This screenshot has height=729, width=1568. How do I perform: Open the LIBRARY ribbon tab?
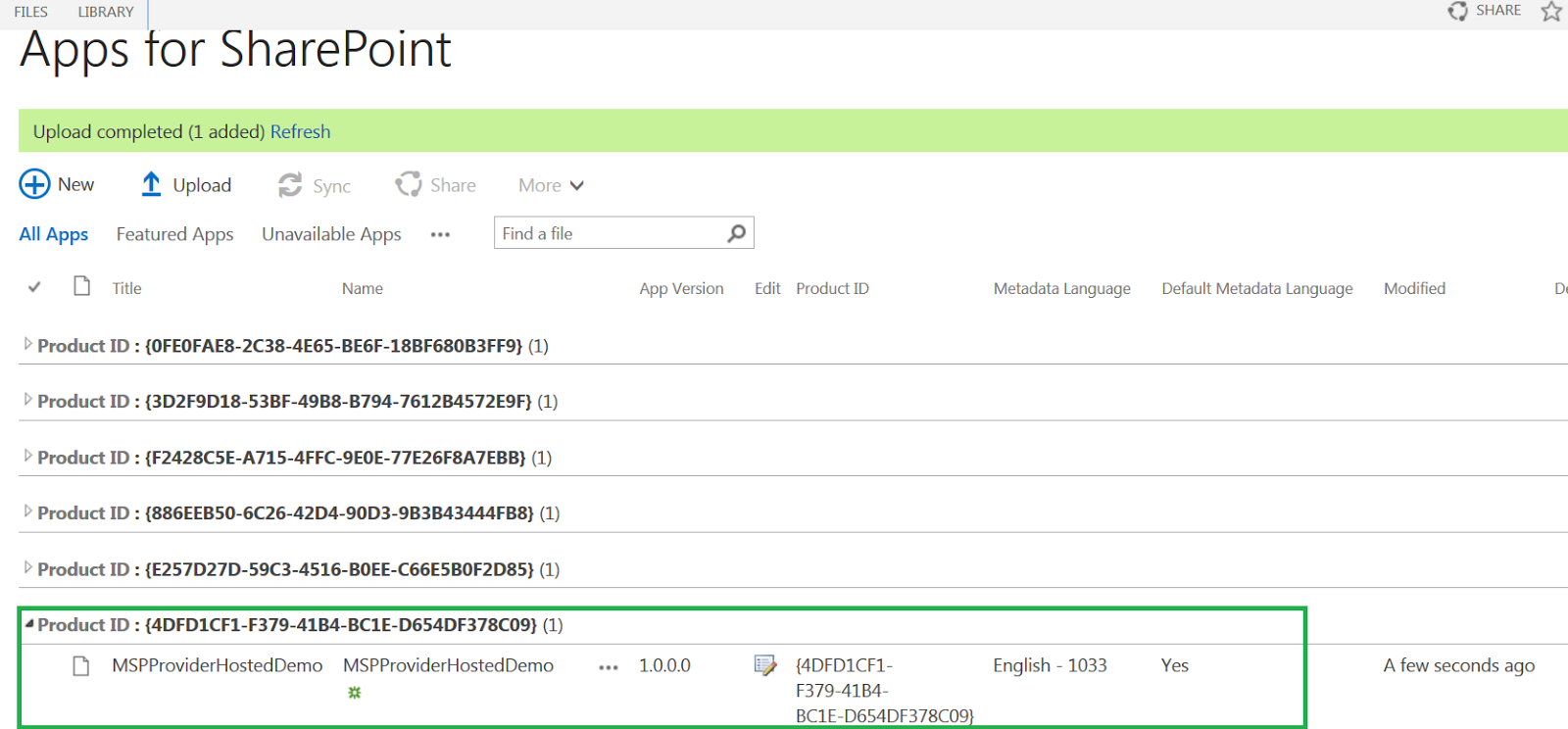pos(106,12)
